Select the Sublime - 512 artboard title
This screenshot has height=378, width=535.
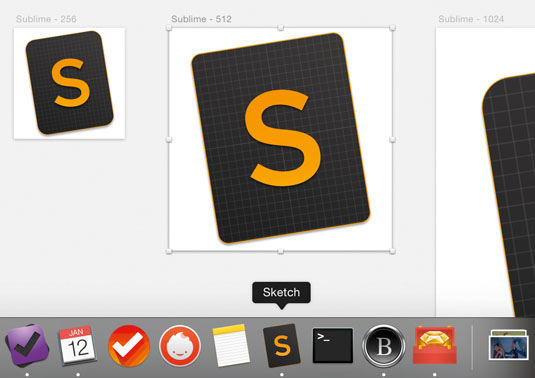pyautogui.click(x=201, y=19)
